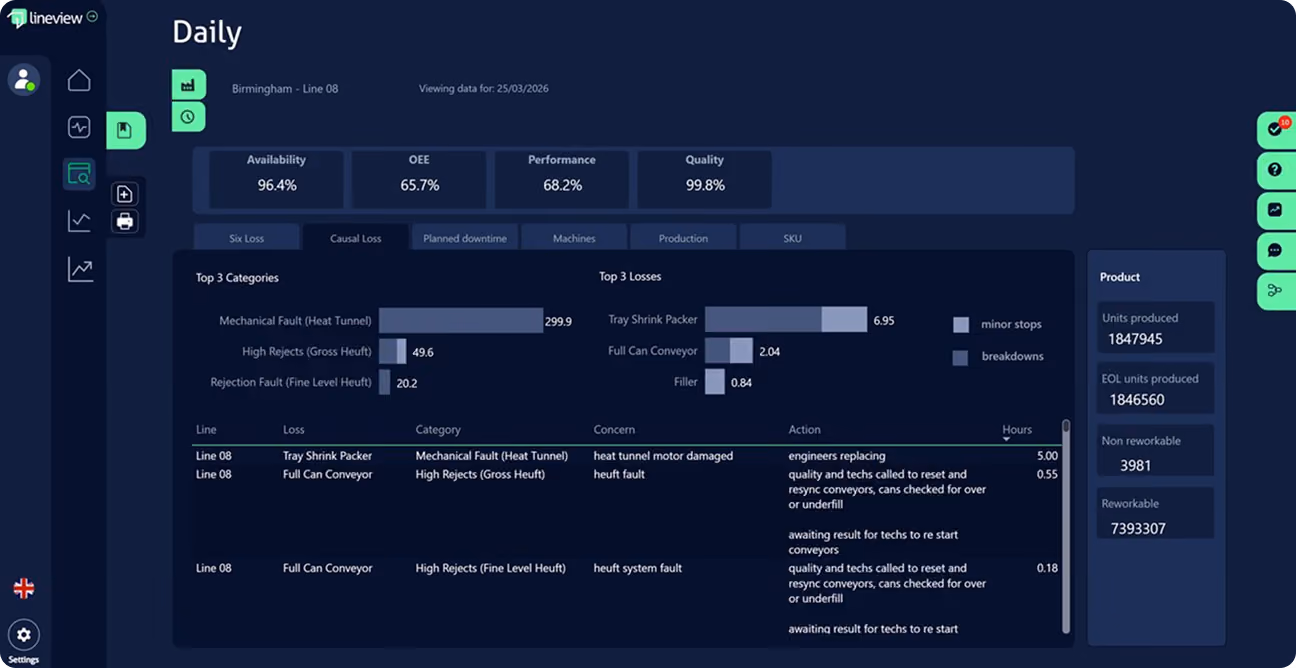
Task: Collapse sidebar using arrow next to lineview
Action: point(92,16)
